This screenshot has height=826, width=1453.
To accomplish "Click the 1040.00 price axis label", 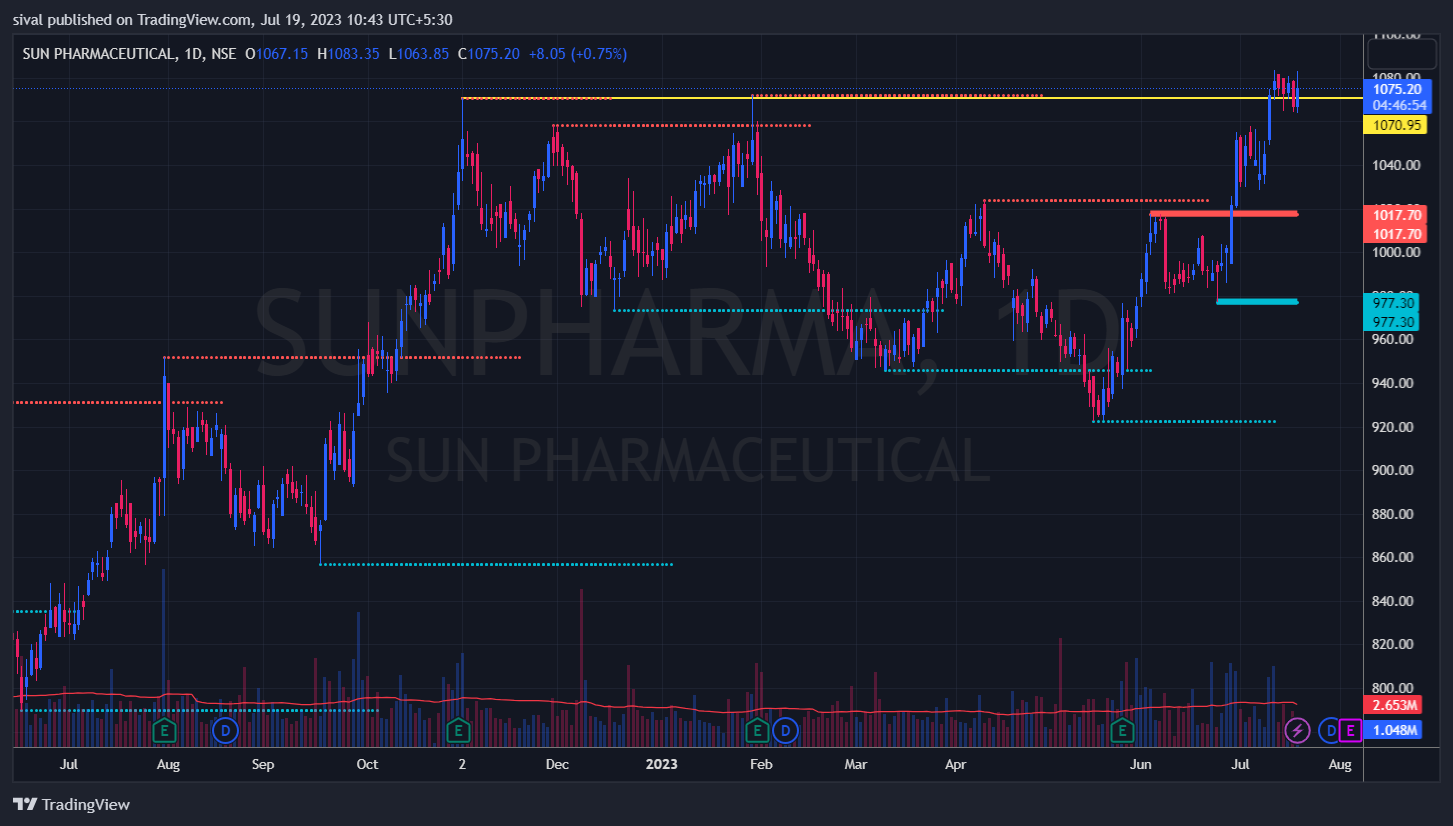I will click(1395, 165).
